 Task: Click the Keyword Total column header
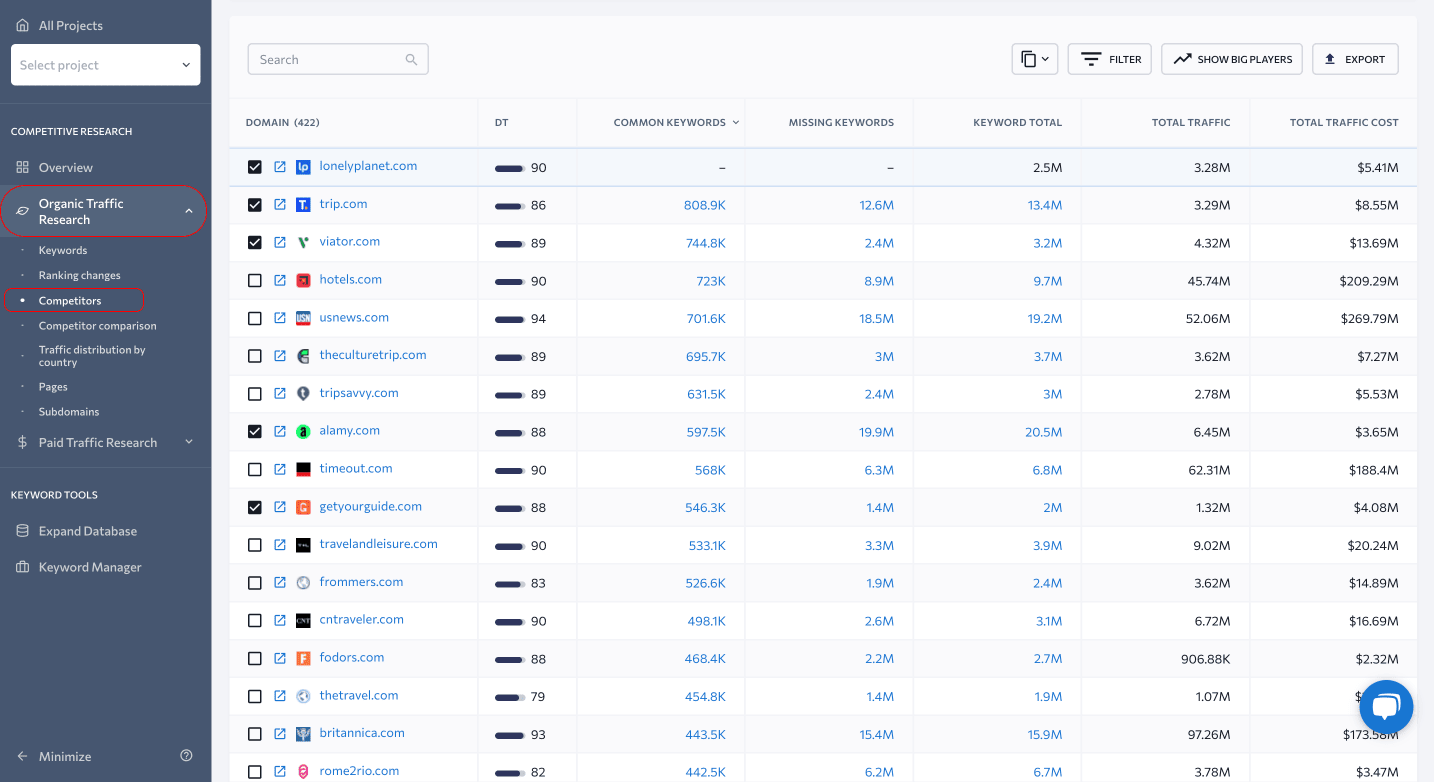pyautogui.click(x=1017, y=123)
